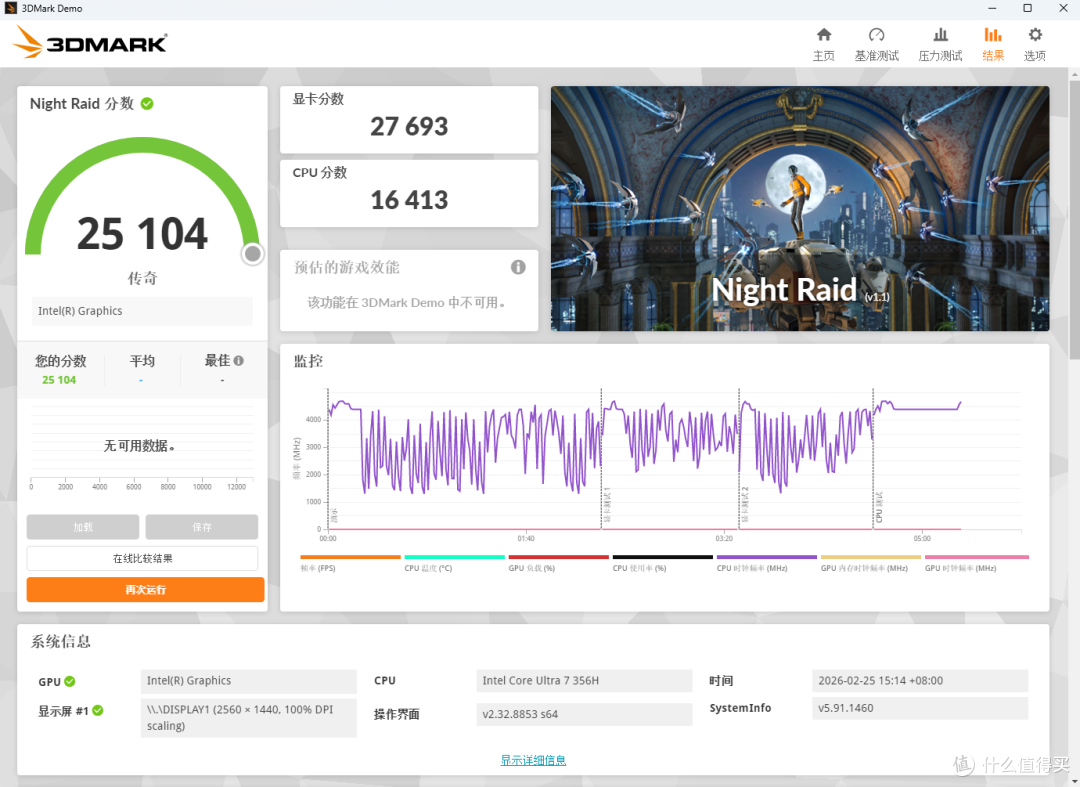Click the 系统信息 section heading
Image resolution: width=1080 pixels, height=787 pixels.
coord(61,642)
